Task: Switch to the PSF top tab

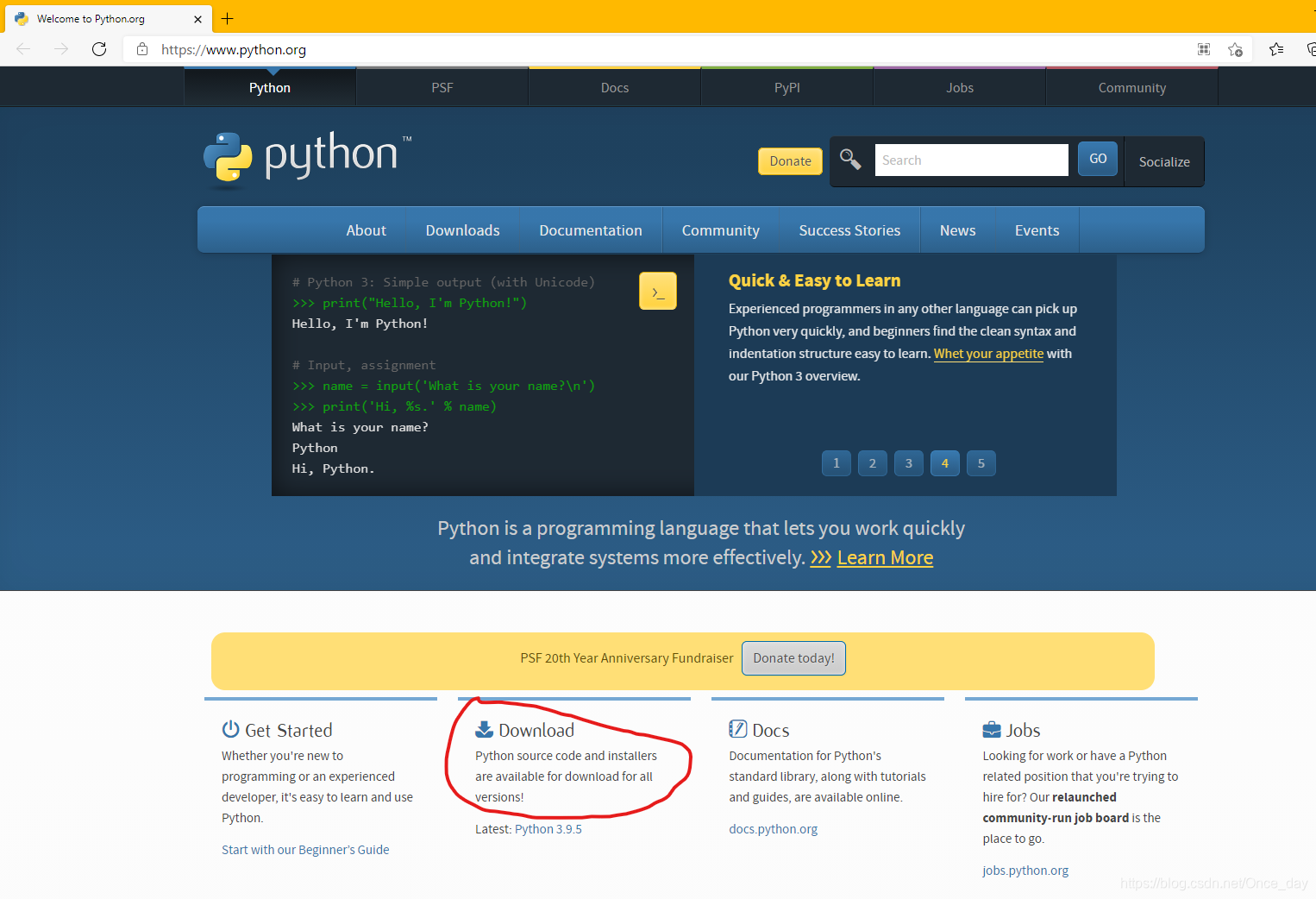Action: [x=442, y=87]
